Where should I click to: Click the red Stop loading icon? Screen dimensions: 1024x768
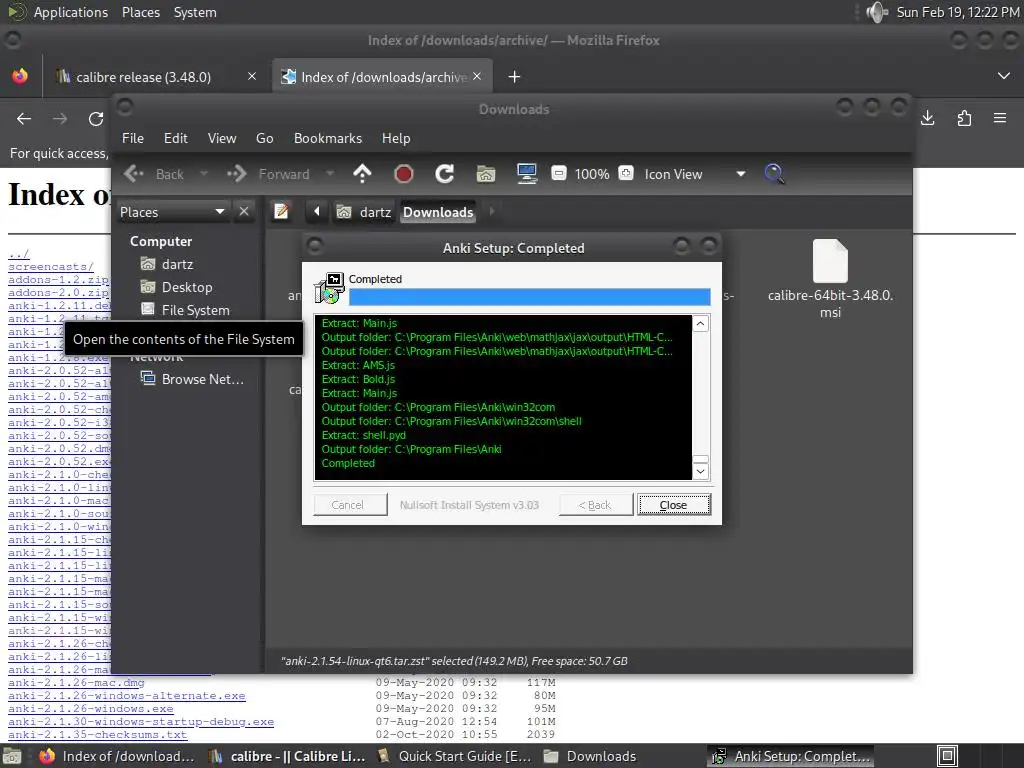[404, 174]
